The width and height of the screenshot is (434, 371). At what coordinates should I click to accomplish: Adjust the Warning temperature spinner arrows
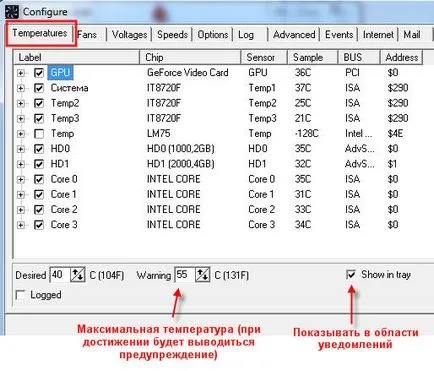tap(203, 275)
